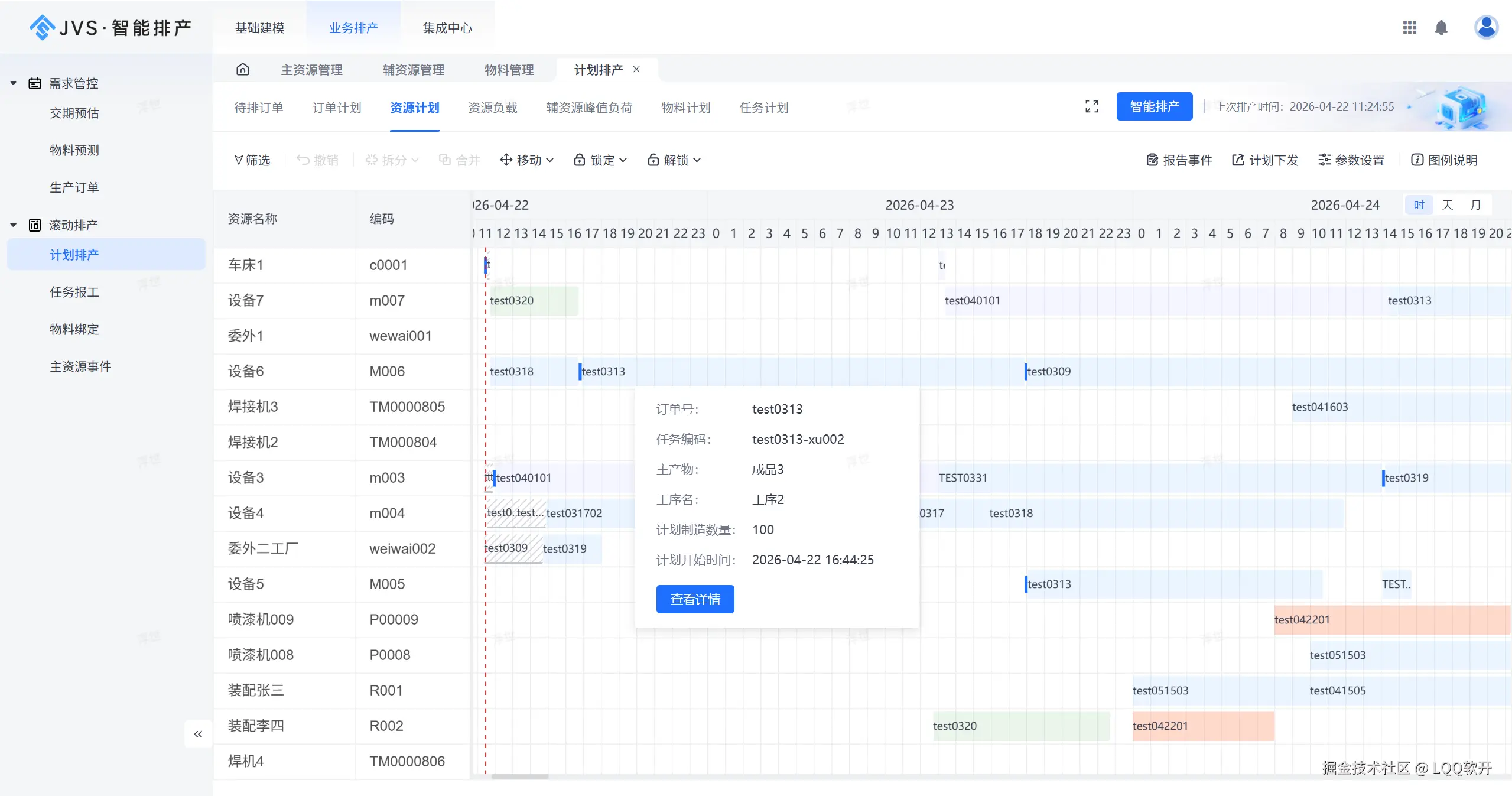The image size is (1512, 796).
Task: Click the fullscreen expand icon
Action: tap(1091, 106)
